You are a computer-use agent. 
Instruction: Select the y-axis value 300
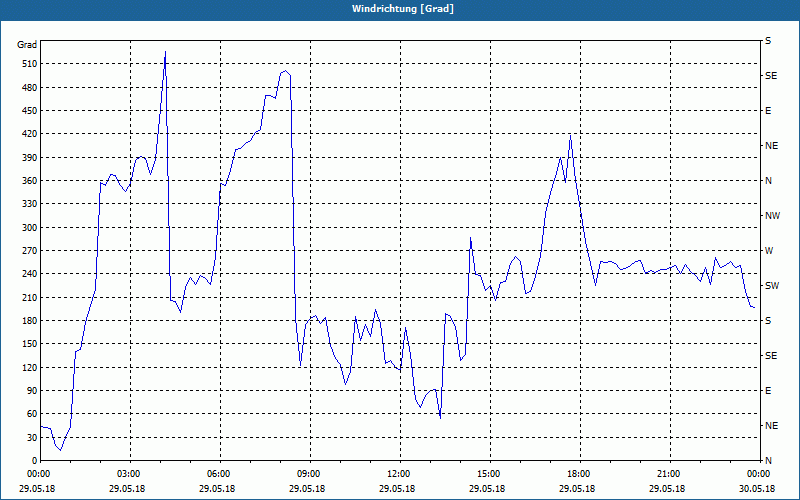[30, 228]
